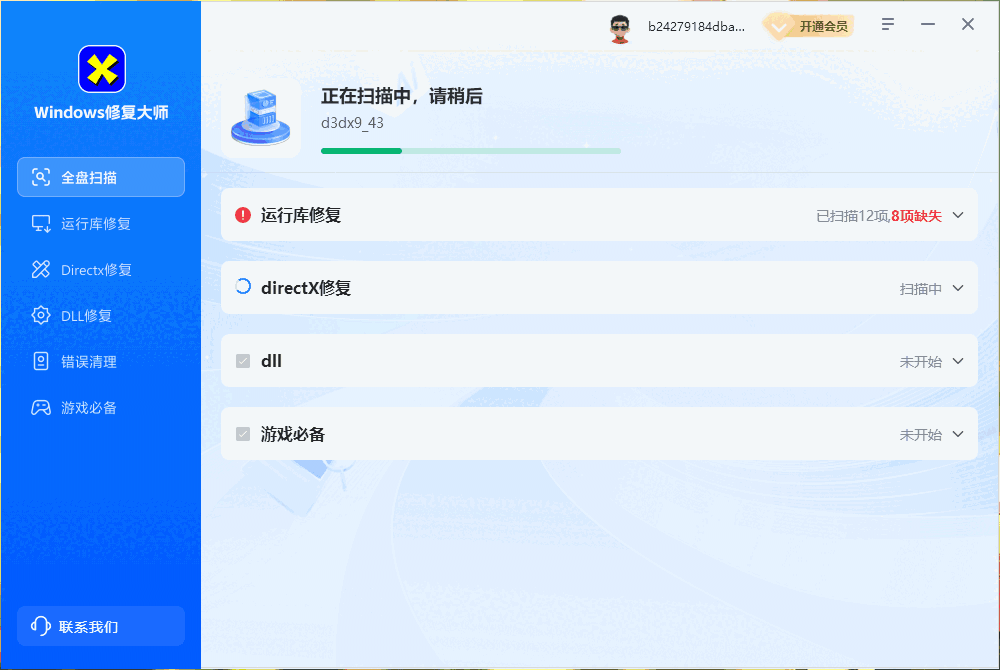Click the app logo above Windows修复大师
The width and height of the screenshot is (1000, 670).
pos(101,70)
